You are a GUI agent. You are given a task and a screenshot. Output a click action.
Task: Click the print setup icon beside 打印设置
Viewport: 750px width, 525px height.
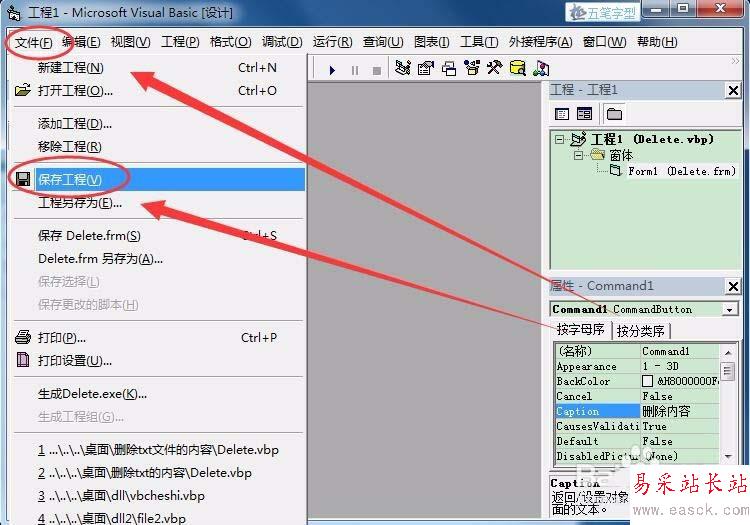[23, 360]
